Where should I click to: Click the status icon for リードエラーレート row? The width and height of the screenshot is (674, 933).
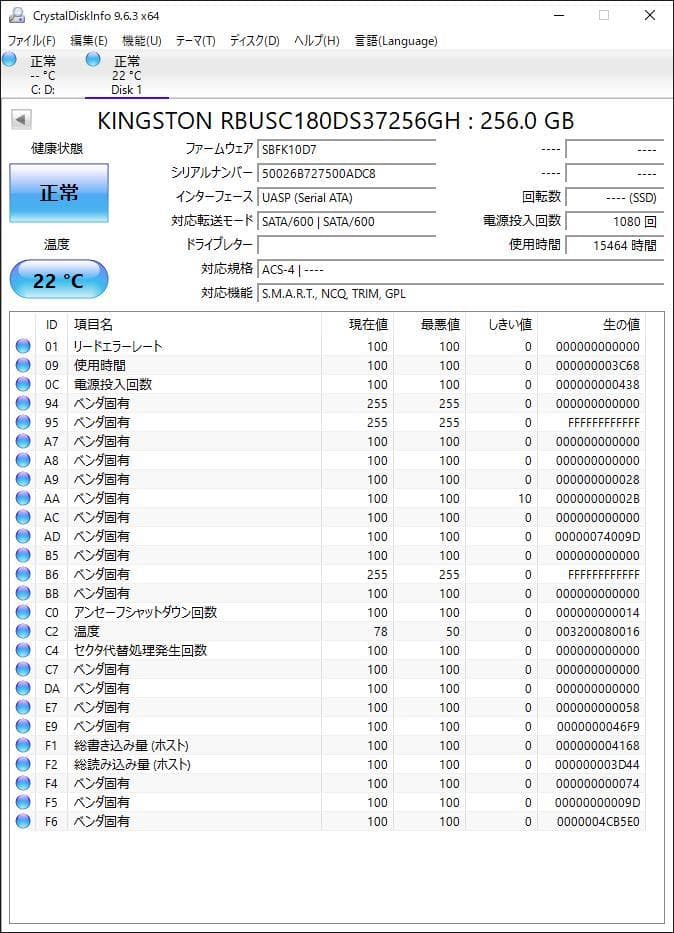click(23, 347)
